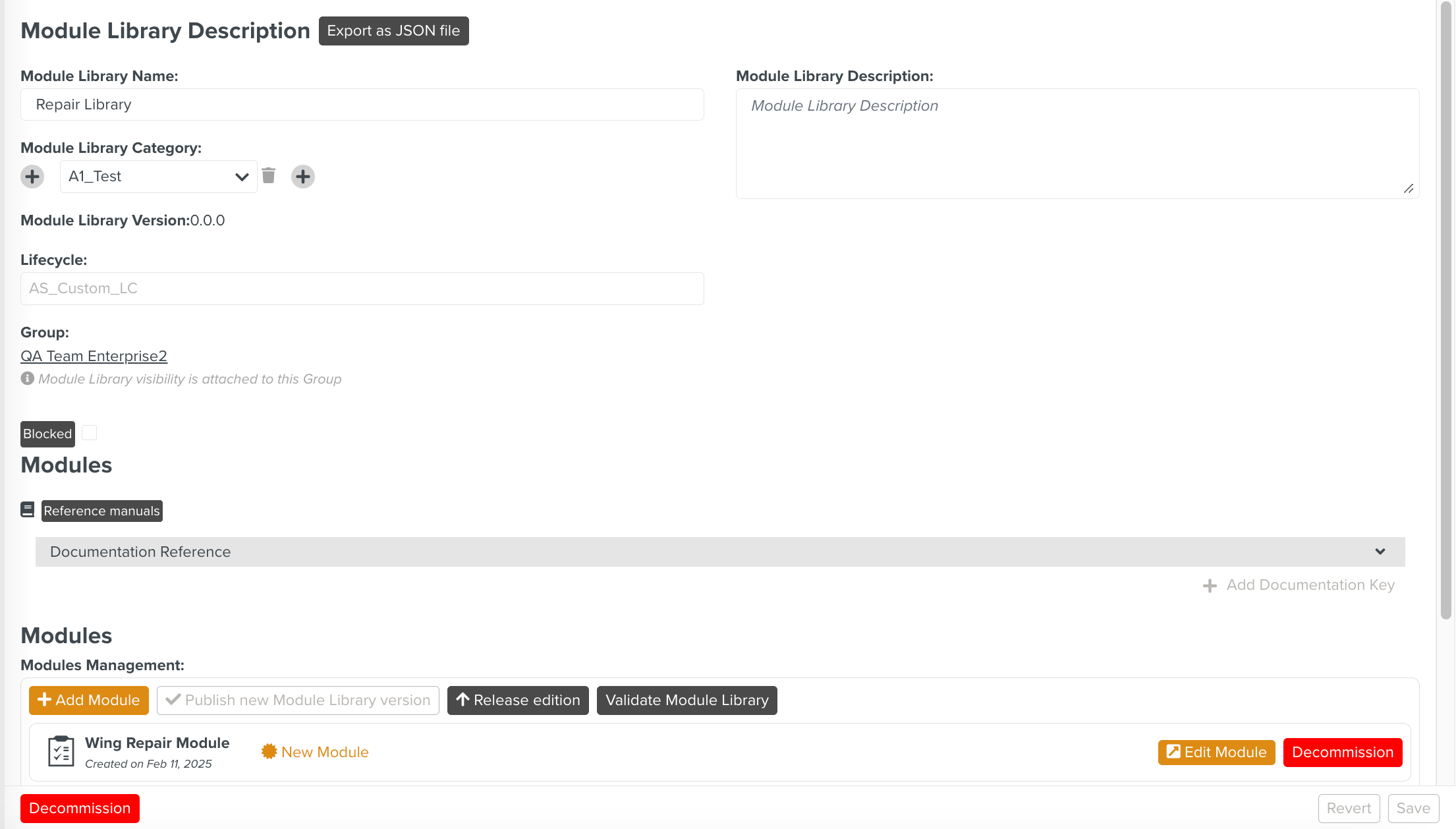
Task: Click the Wing Repair Module checklist icon
Action: 61,752
